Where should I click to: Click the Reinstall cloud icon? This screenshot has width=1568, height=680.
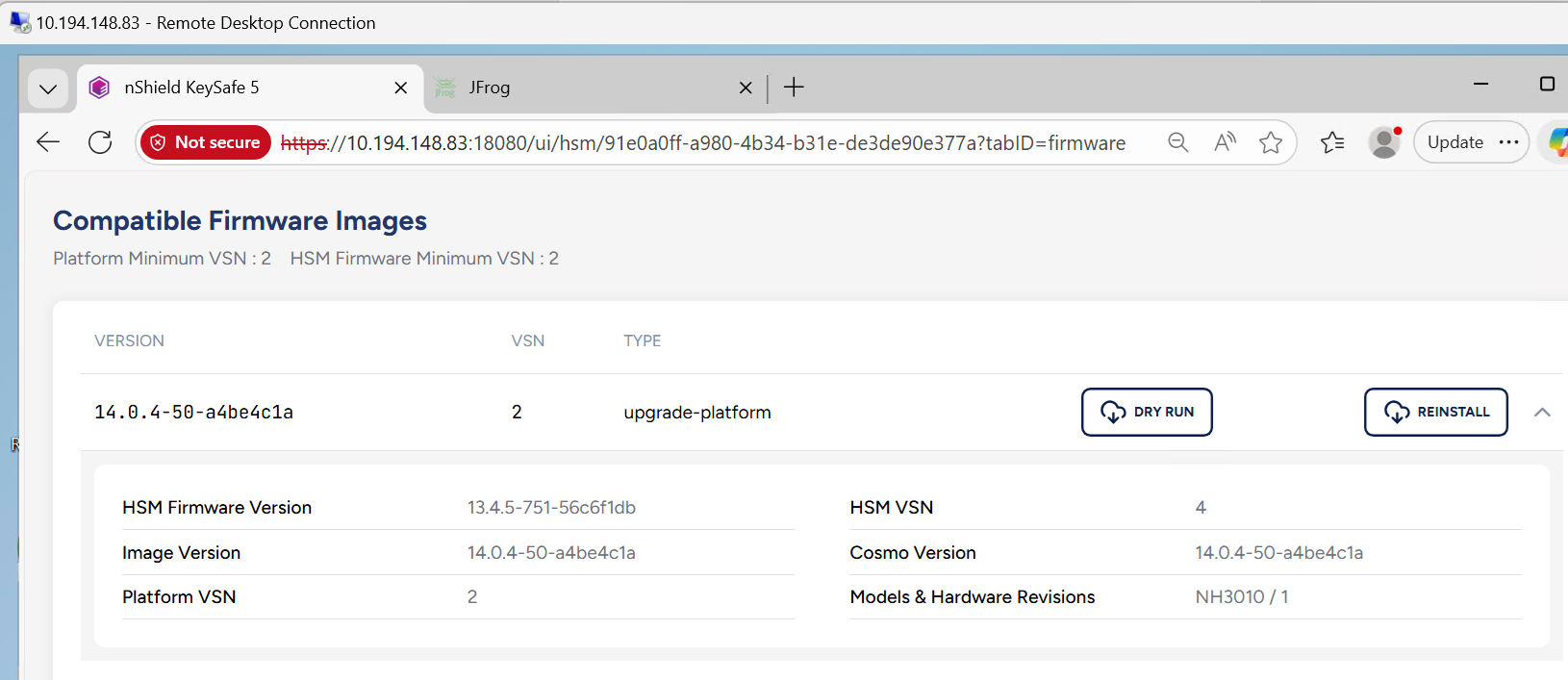pyautogui.click(x=1397, y=412)
